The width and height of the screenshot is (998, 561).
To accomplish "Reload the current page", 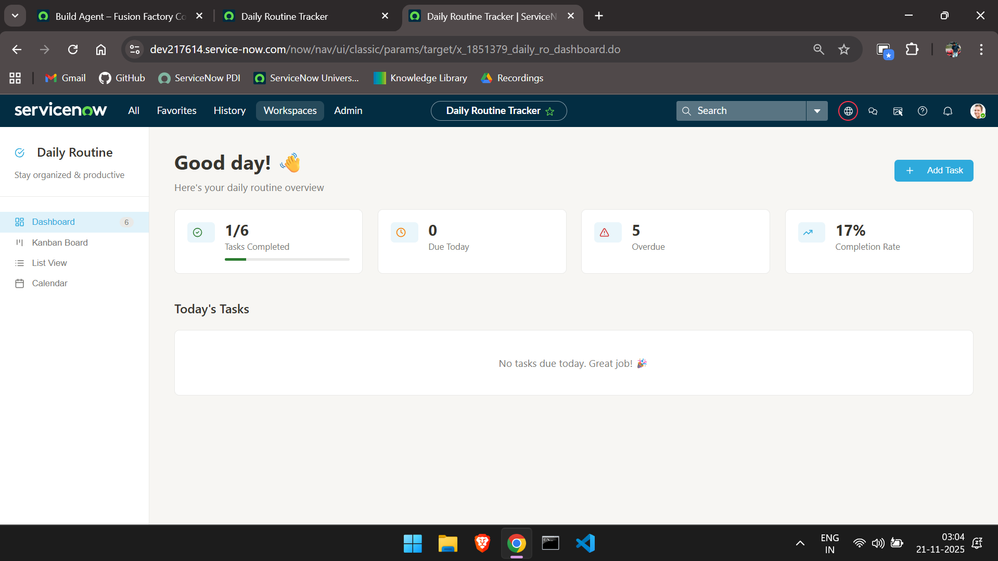I will click(x=73, y=50).
